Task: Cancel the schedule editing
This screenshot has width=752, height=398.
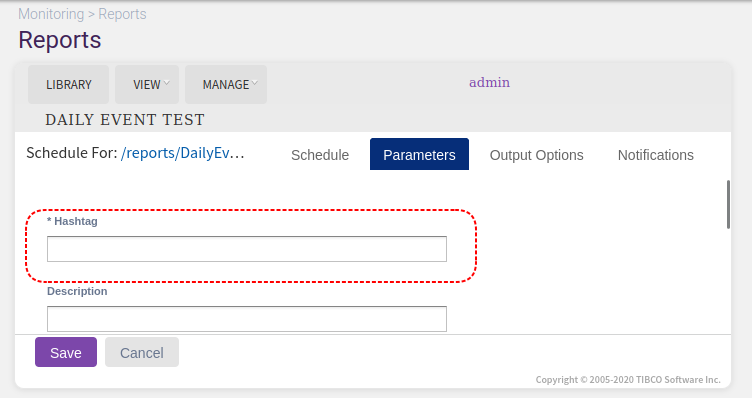Action: coord(142,352)
